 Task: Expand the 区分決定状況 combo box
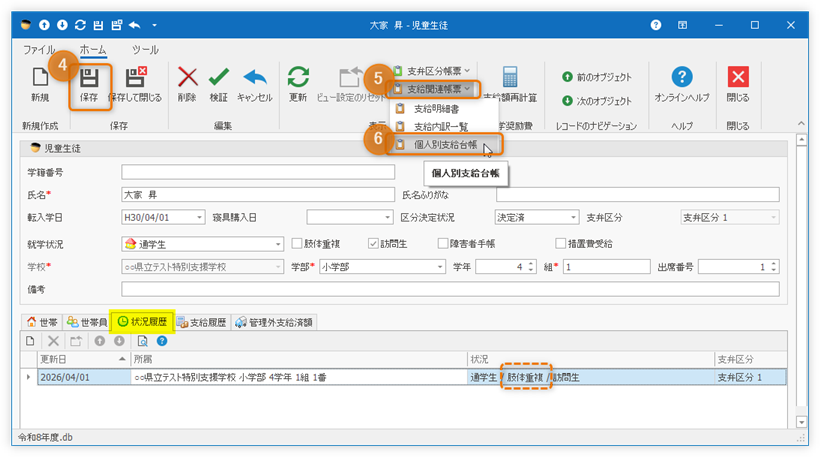pyautogui.click(x=573, y=217)
